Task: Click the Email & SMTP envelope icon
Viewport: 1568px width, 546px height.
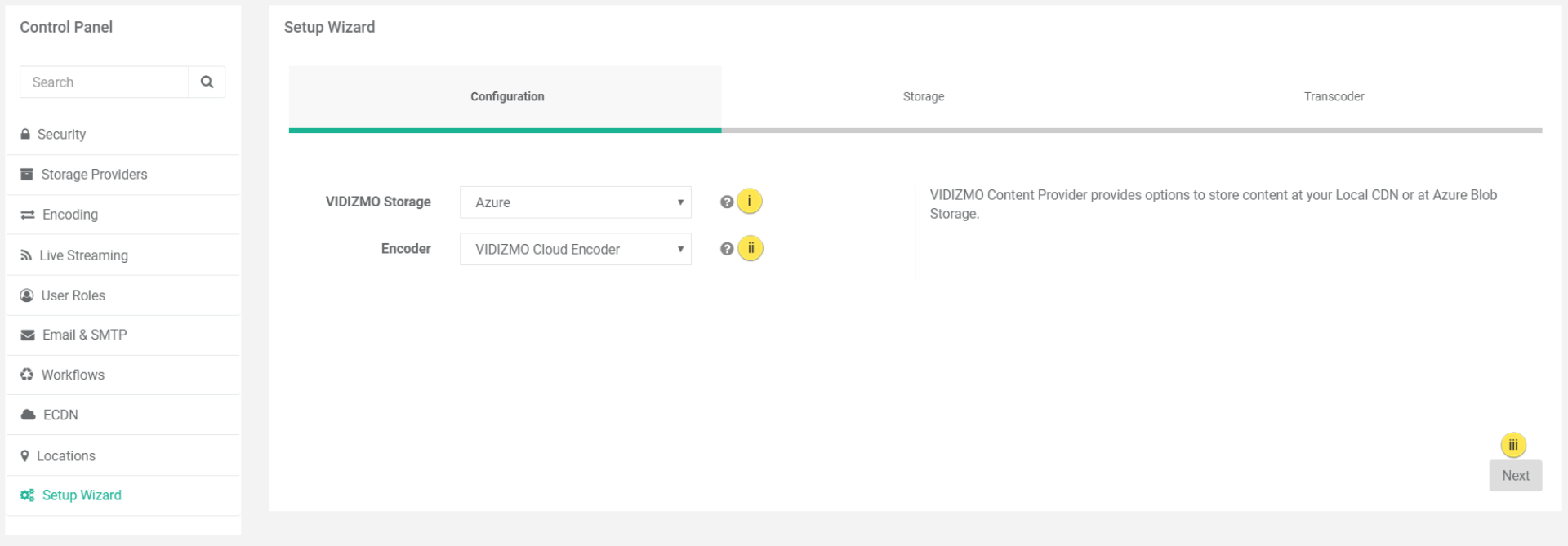Action: click(28, 335)
